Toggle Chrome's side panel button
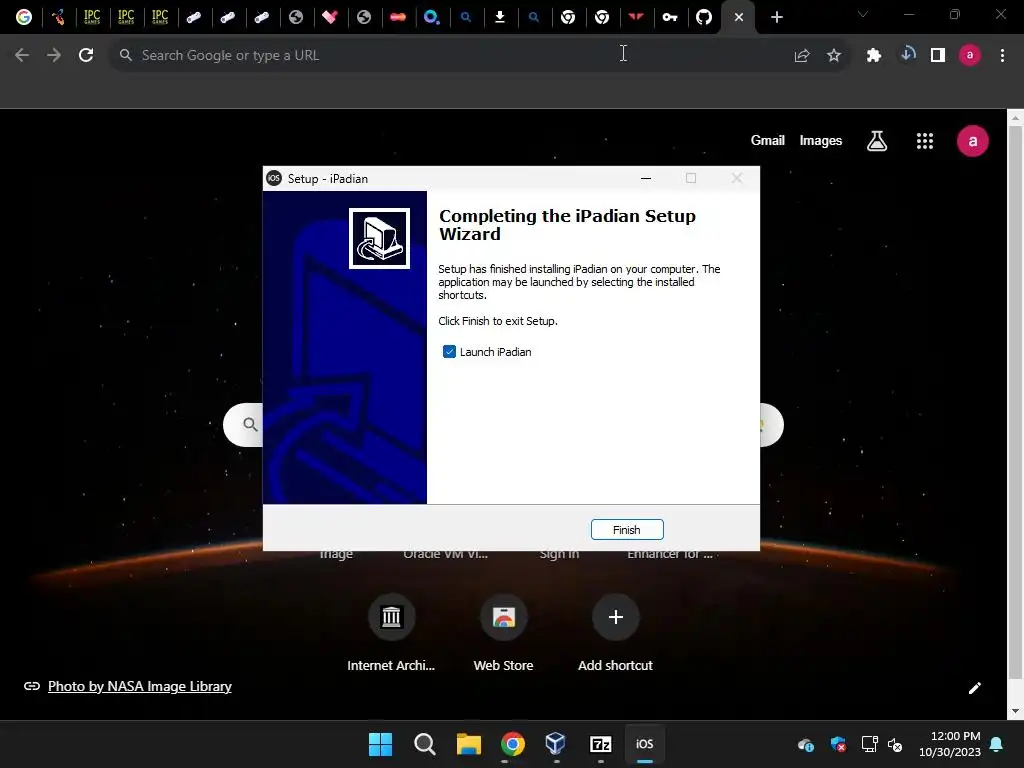 pyautogui.click(x=938, y=56)
